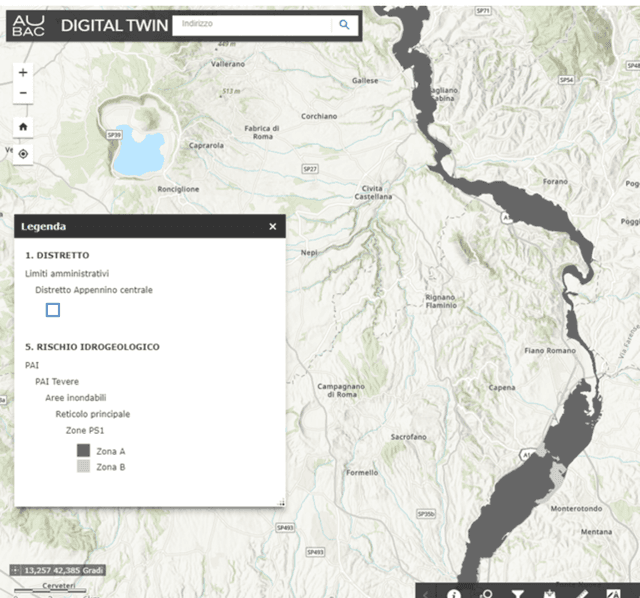Image resolution: width=640 pixels, height=598 pixels.
Task: Open the basemap gallery icon
Action: point(613,593)
